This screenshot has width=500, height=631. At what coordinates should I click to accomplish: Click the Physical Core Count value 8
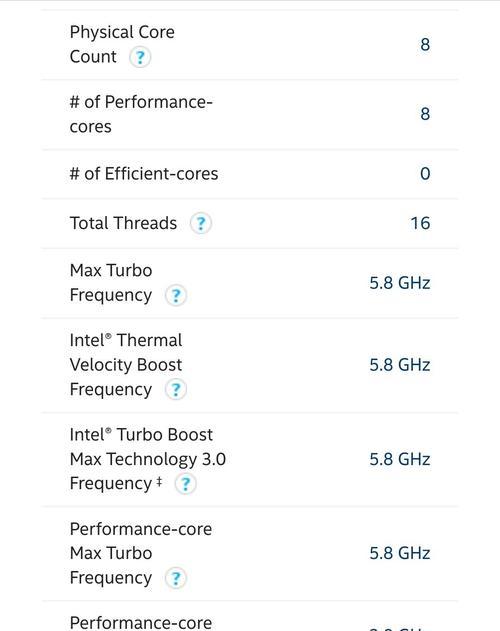(425, 44)
